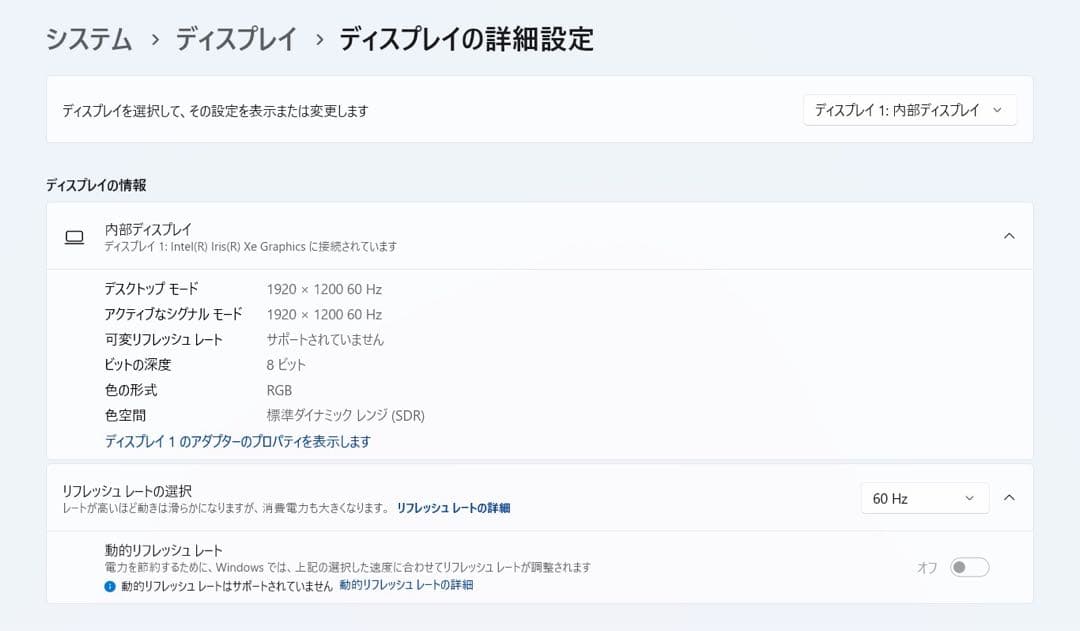Open the 60 Hz refresh rate dropdown
The width and height of the screenshot is (1080, 631).
tap(924, 497)
